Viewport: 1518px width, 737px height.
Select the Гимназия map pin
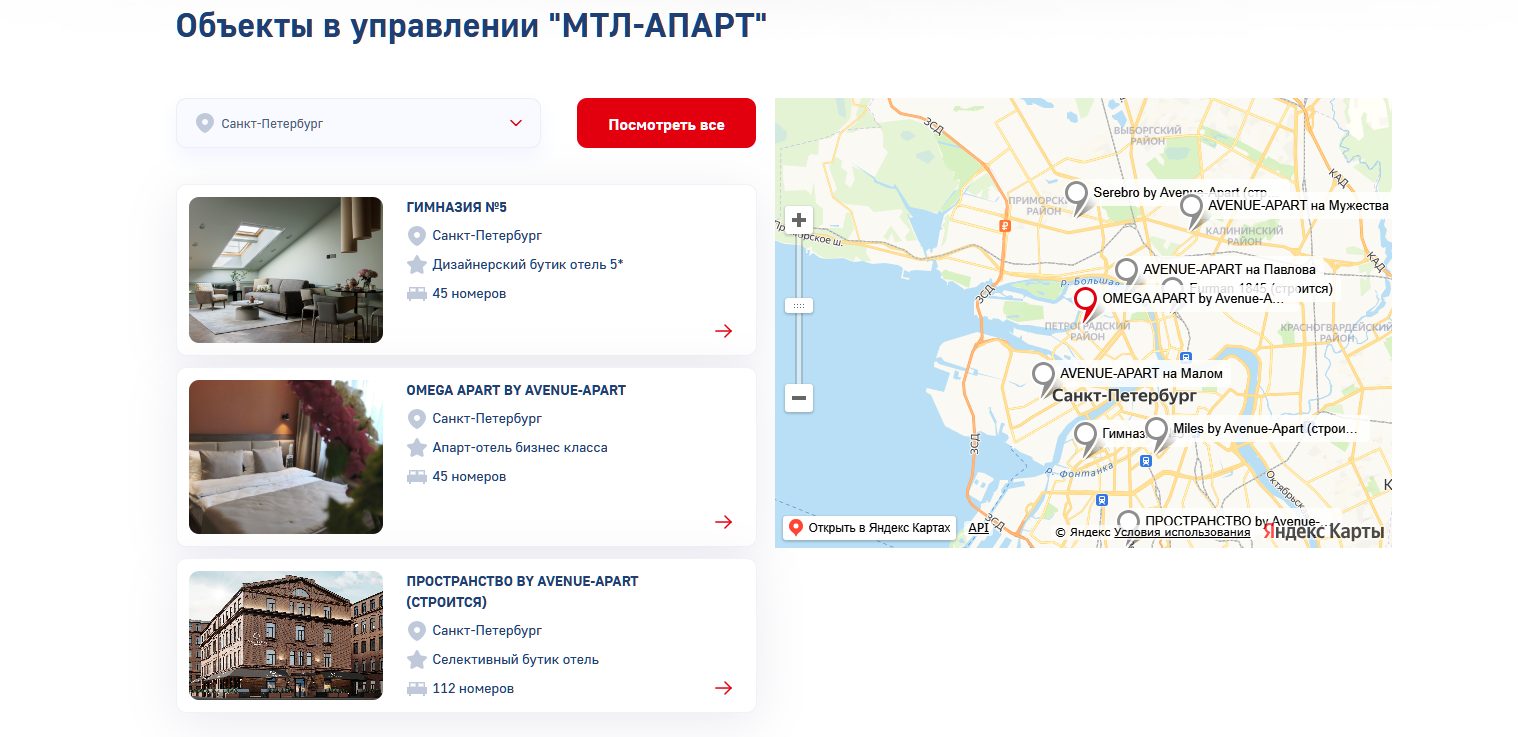[1086, 440]
